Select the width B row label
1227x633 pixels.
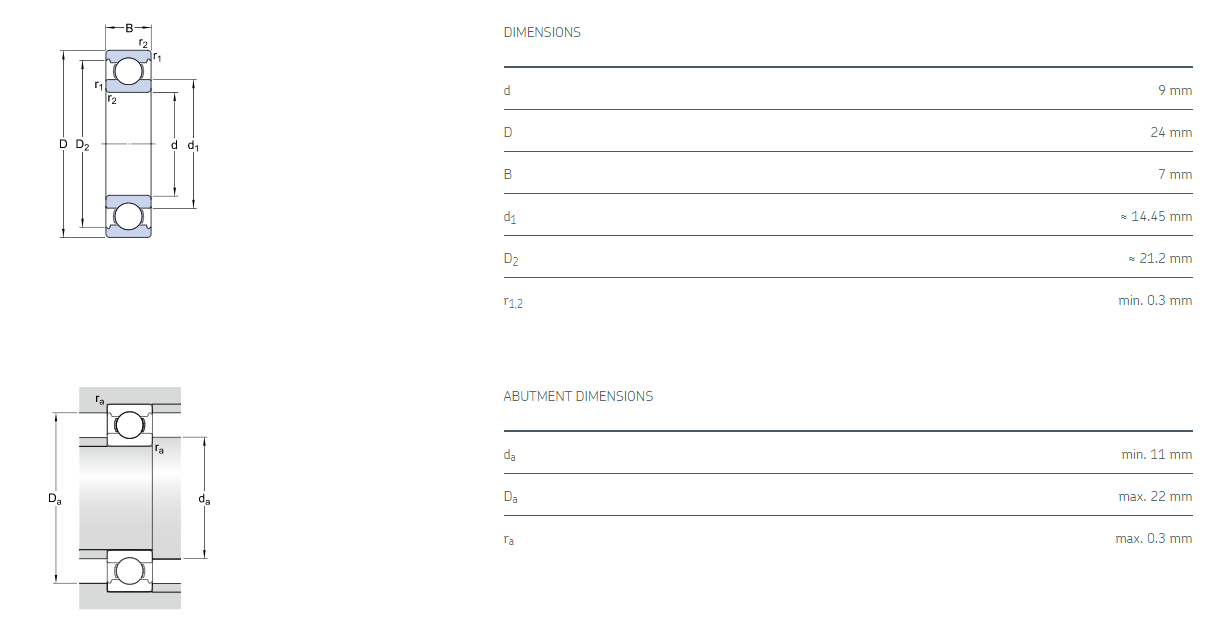point(507,174)
